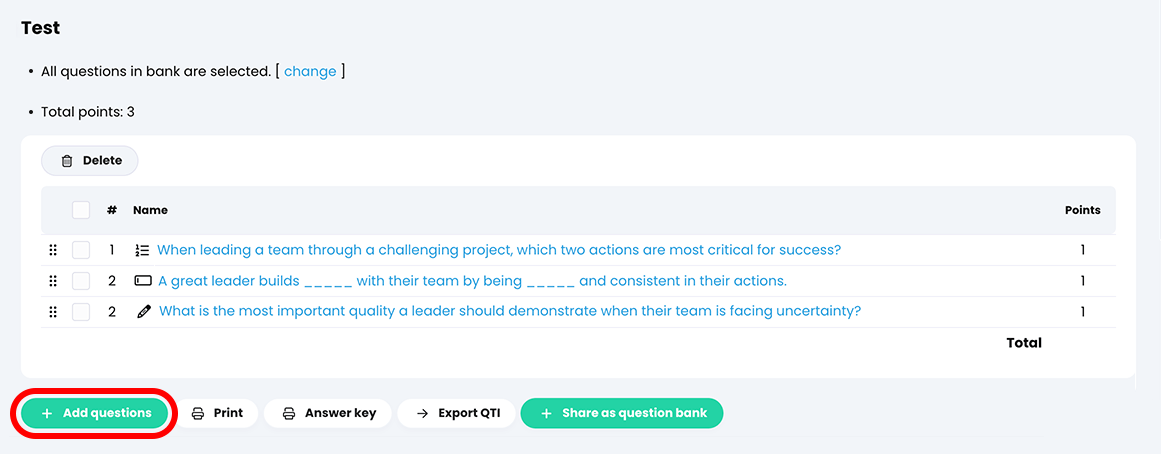Click the trash icon on the Delete button
Image resolution: width=1161 pixels, height=454 pixels.
[67, 161]
